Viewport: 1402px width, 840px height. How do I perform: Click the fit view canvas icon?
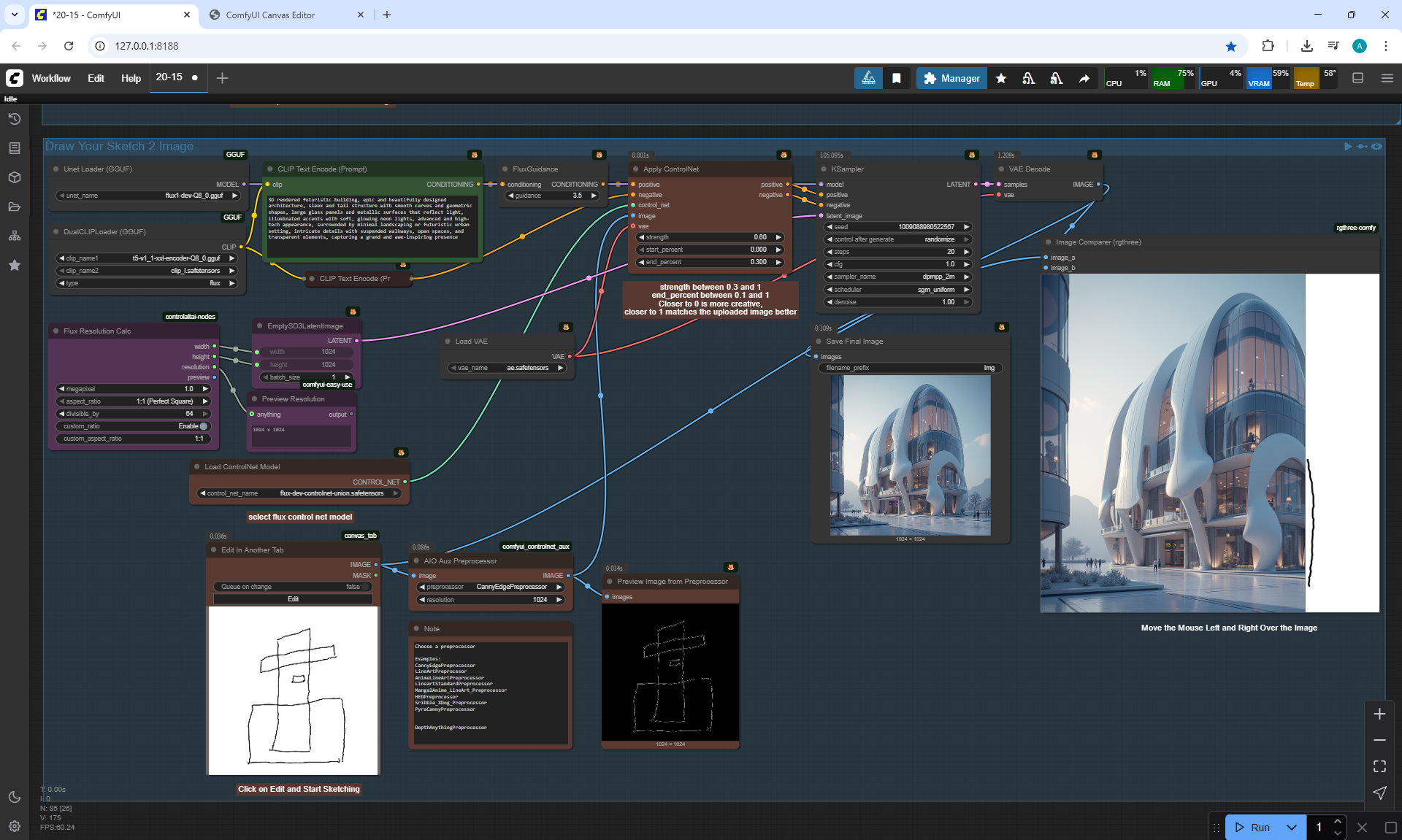(1379, 766)
